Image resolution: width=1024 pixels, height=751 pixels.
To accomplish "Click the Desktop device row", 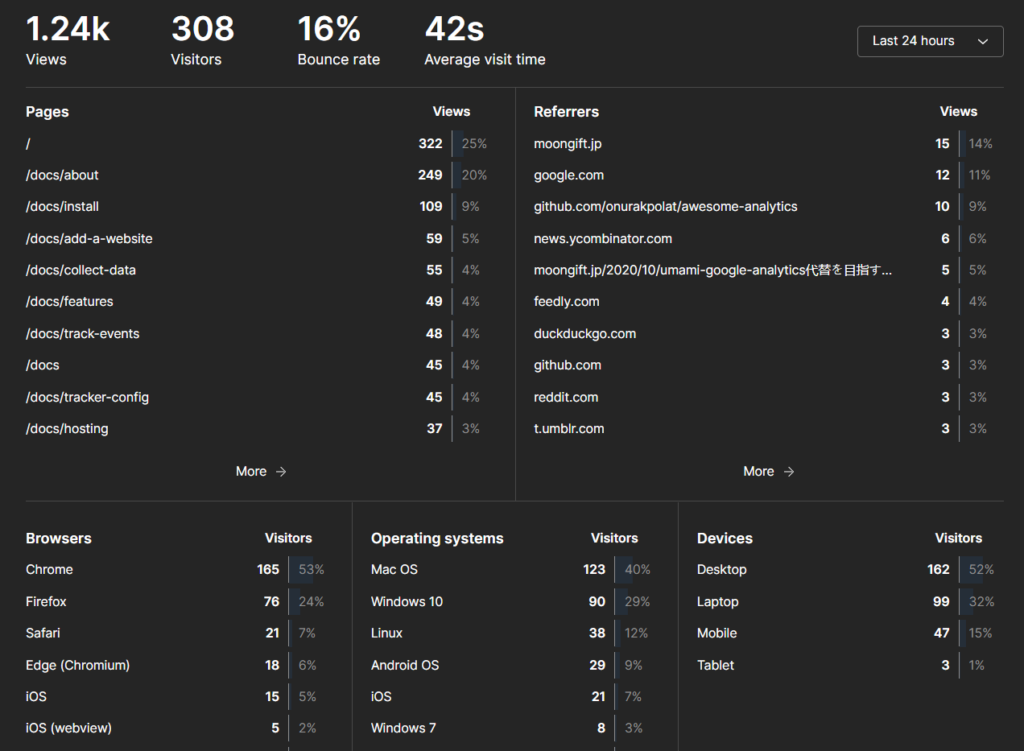I will click(x=721, y=570).
